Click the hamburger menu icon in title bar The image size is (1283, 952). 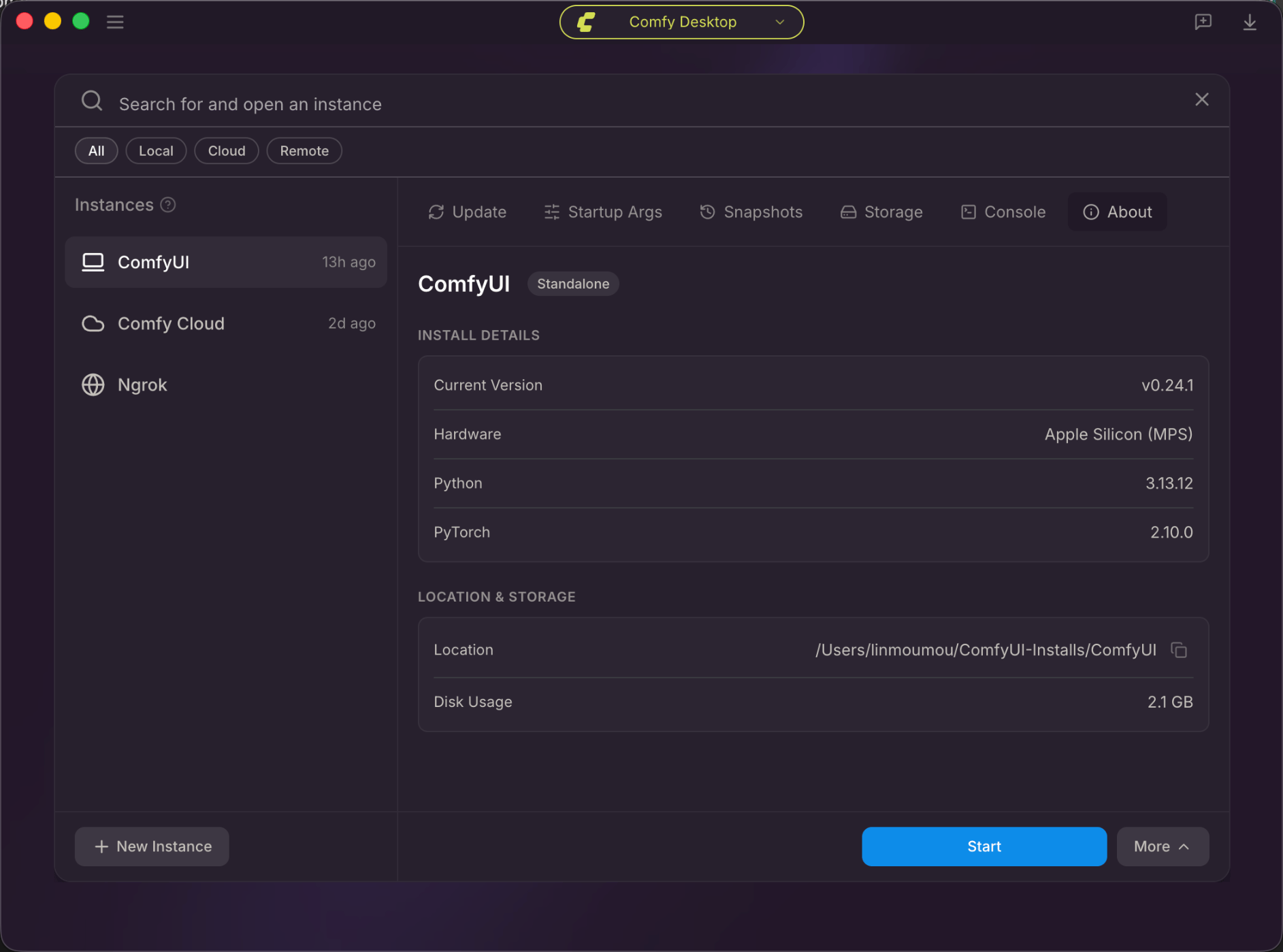pyautogui.click(x=115, y=22)
